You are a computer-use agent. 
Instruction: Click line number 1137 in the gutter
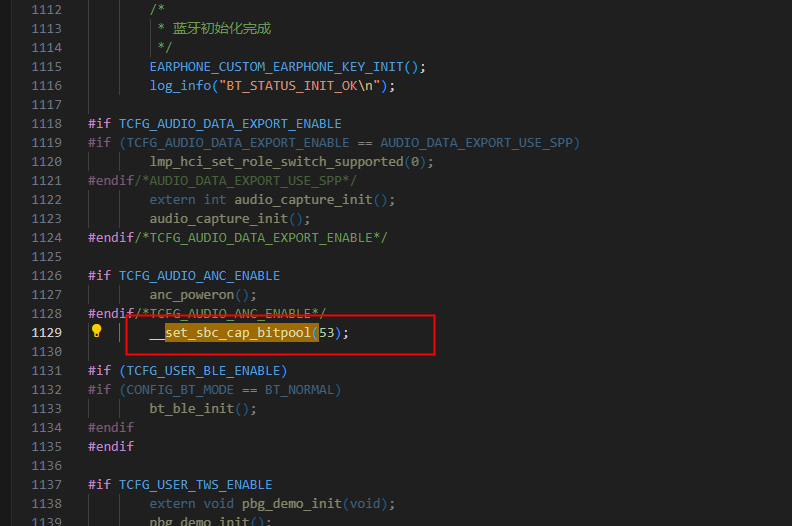tap(46, 485)
